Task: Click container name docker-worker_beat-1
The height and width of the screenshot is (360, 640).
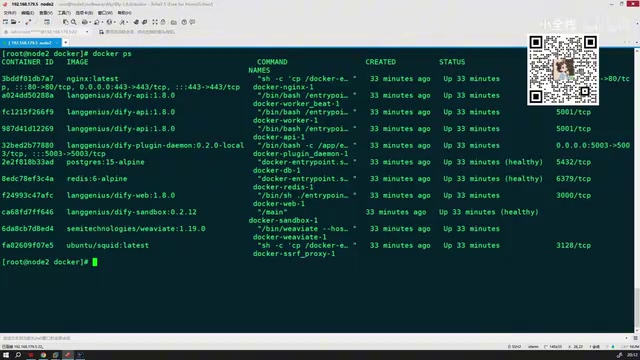Action: pos(296,104)
